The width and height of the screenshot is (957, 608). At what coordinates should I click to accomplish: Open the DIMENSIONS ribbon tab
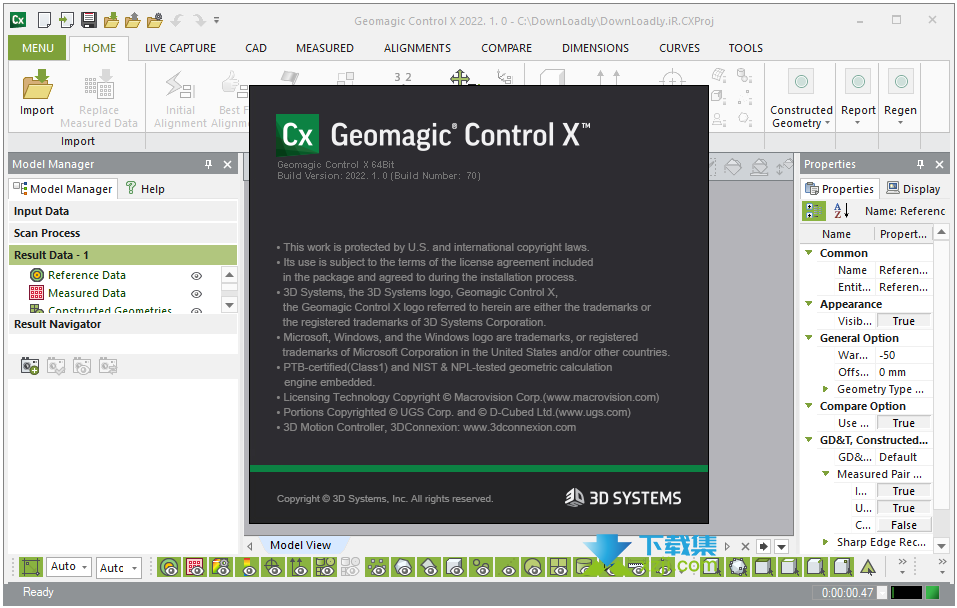pyautogui.click(x=596, y=48)
